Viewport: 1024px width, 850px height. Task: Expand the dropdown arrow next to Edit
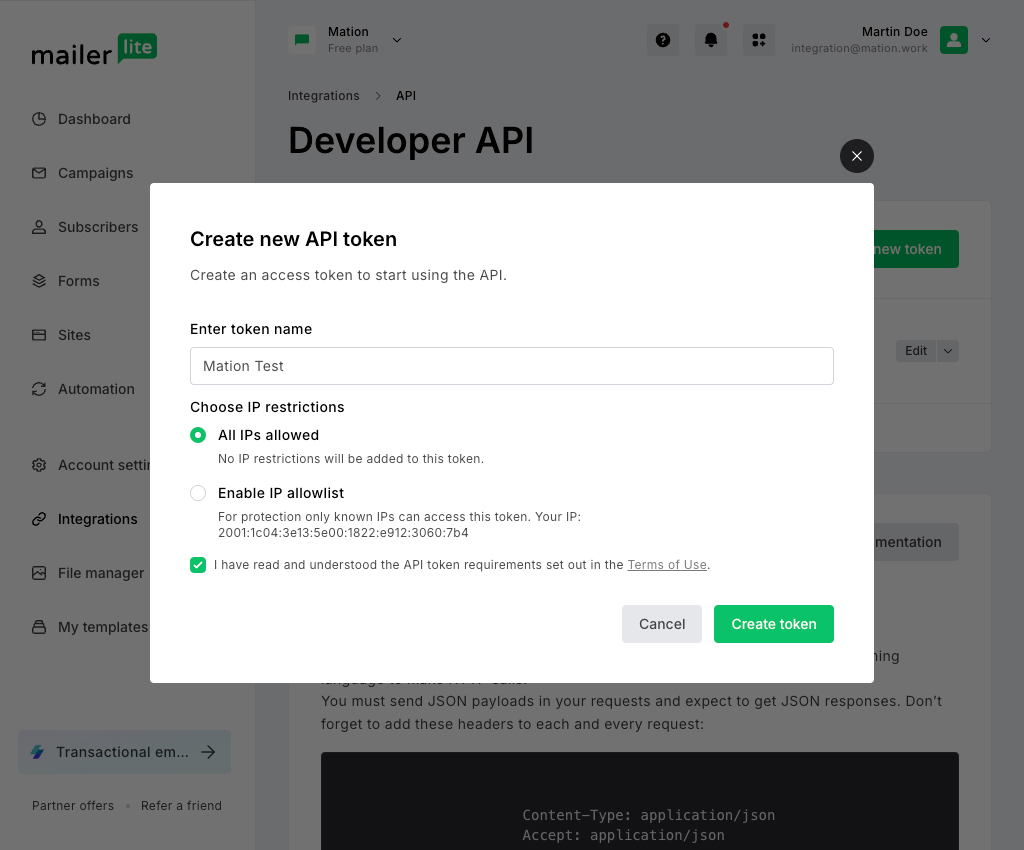point(948,351)
